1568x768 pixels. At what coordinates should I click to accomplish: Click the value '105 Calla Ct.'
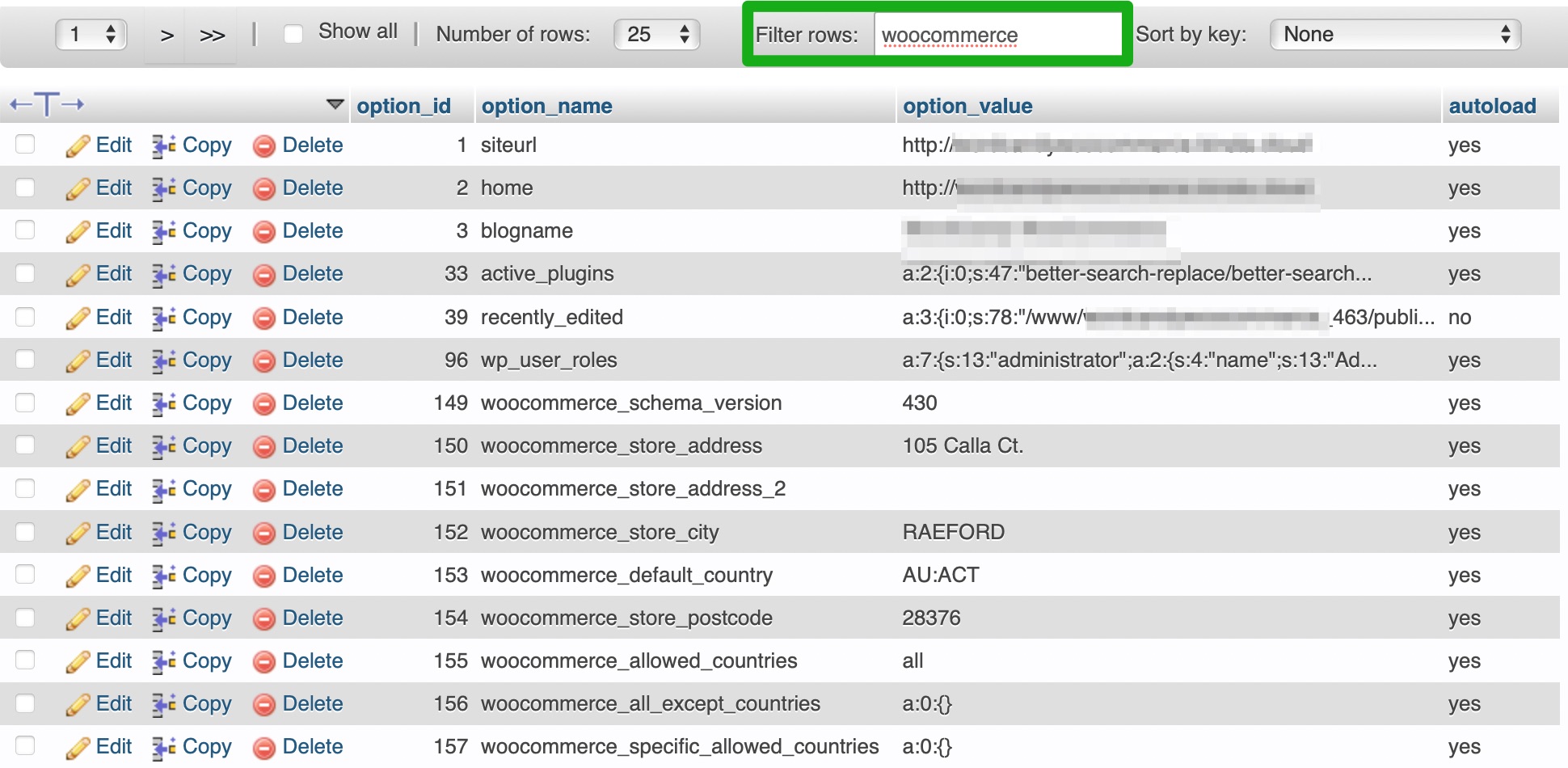[963, 445]
